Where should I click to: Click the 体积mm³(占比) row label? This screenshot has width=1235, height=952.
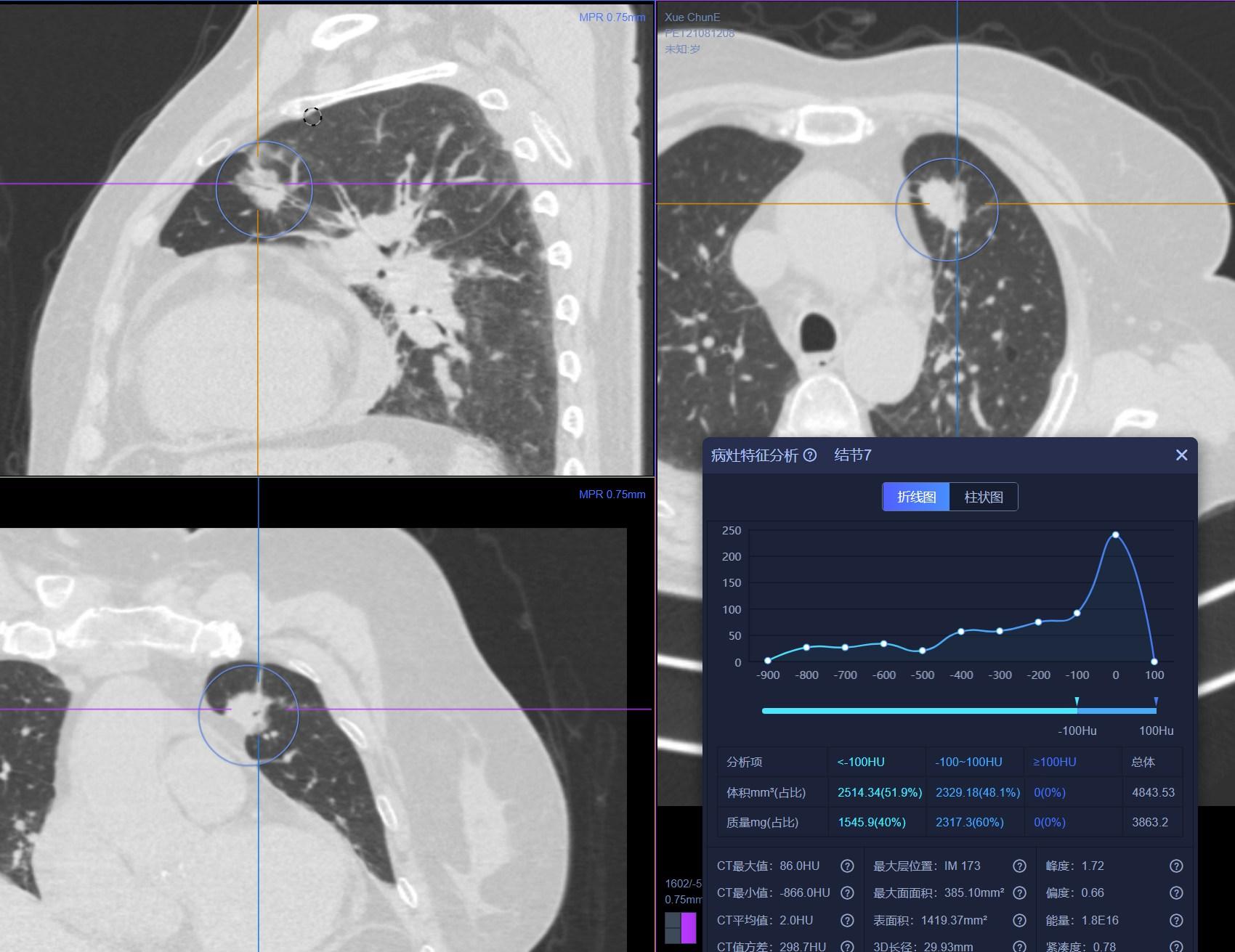[766, 792]
